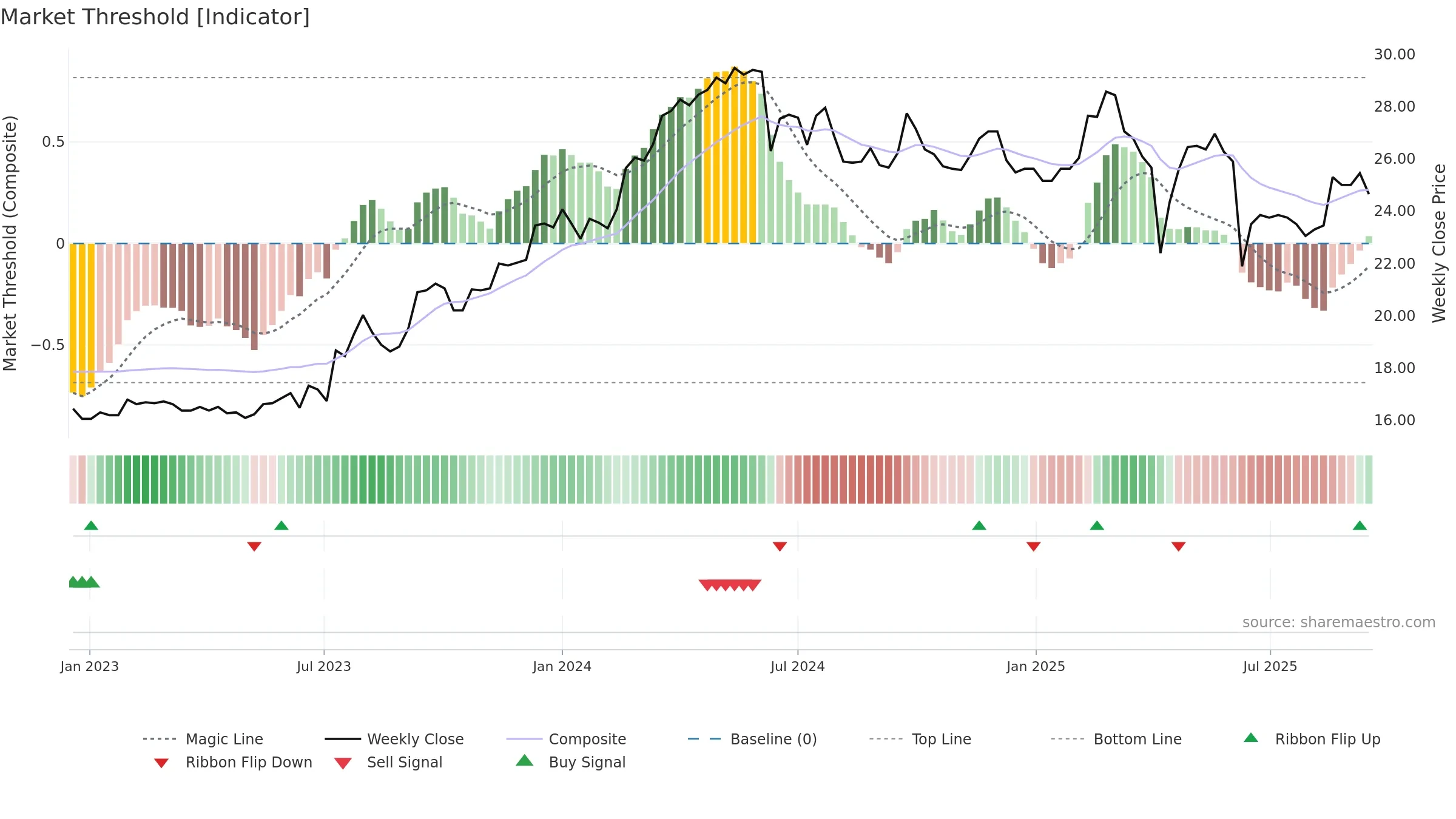Click the 24.00 price axis label
This screenshot has height=819, width=1456.
[x=1395, y=211]
